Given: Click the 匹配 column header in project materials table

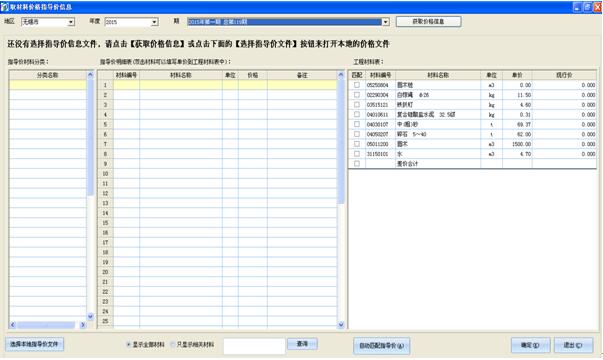Looking at the screenshot, I should (357, 75).
